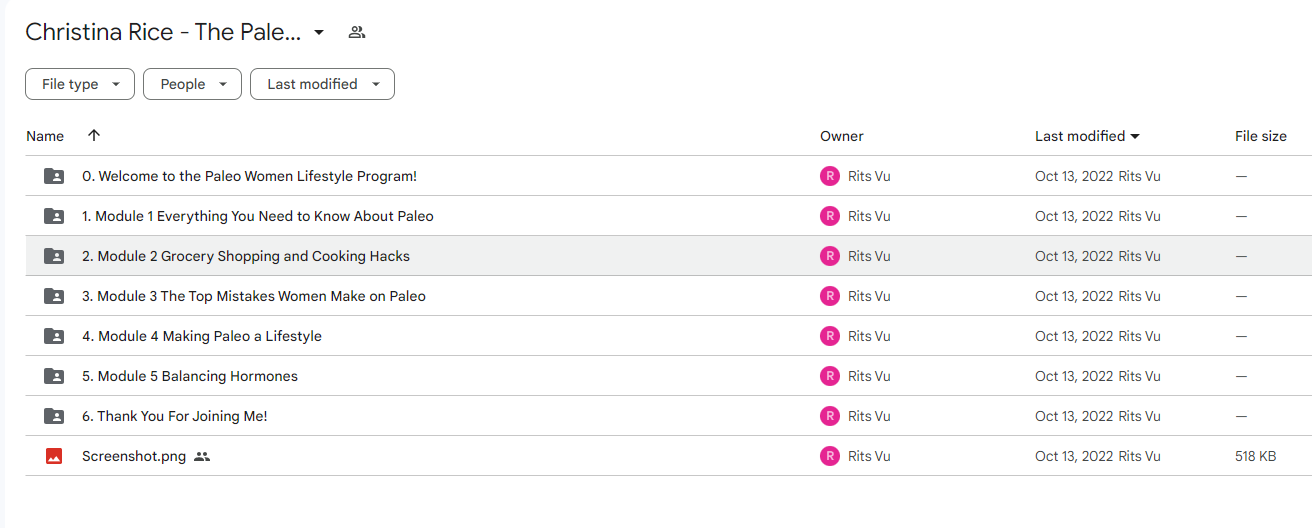The width and height of the screenshot is (1312, 528).
Task: Open the folder title dropdown arrow
Action: tap(319, 32)
